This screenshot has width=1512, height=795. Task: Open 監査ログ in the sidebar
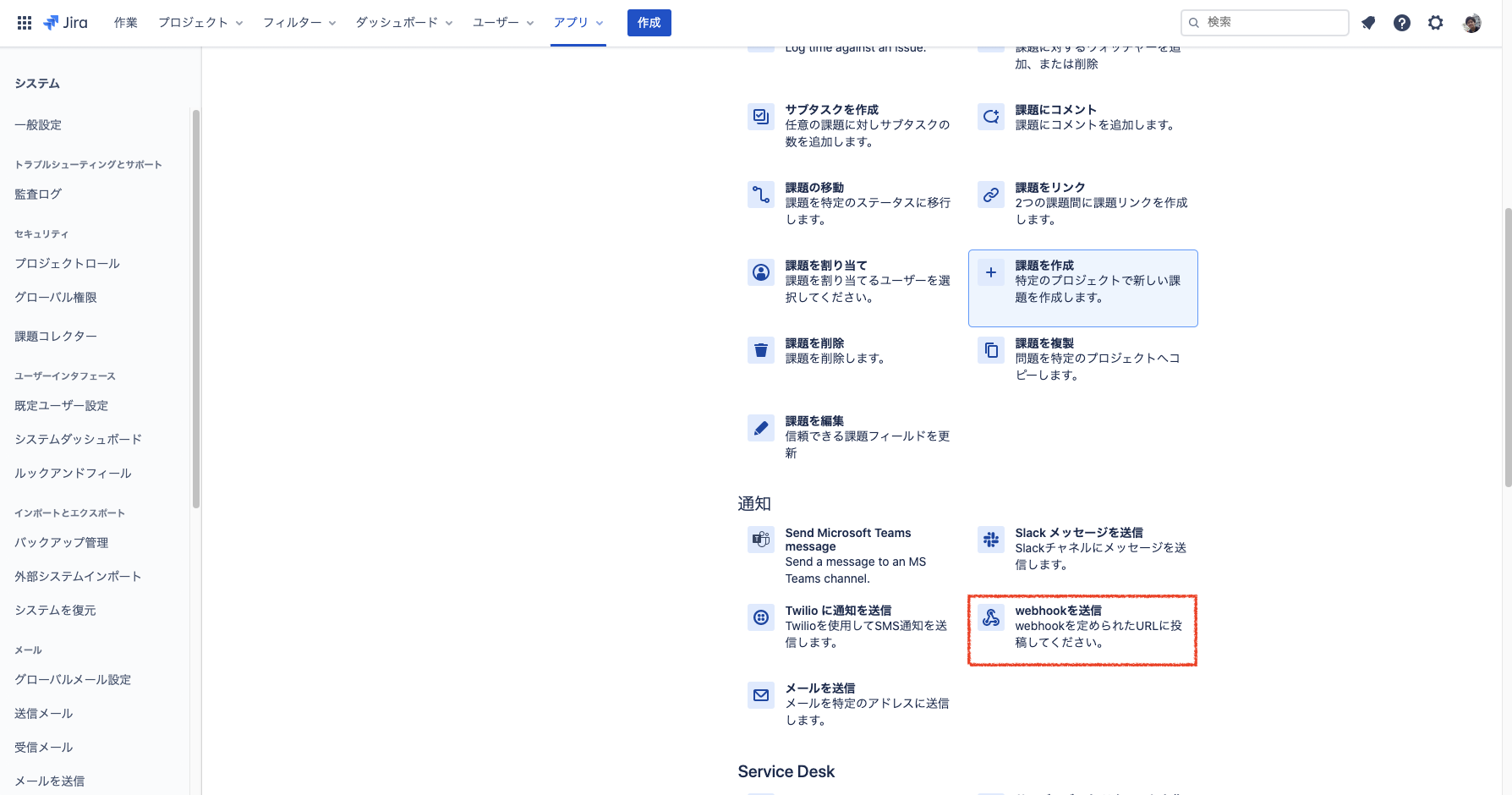coord(38,195)
